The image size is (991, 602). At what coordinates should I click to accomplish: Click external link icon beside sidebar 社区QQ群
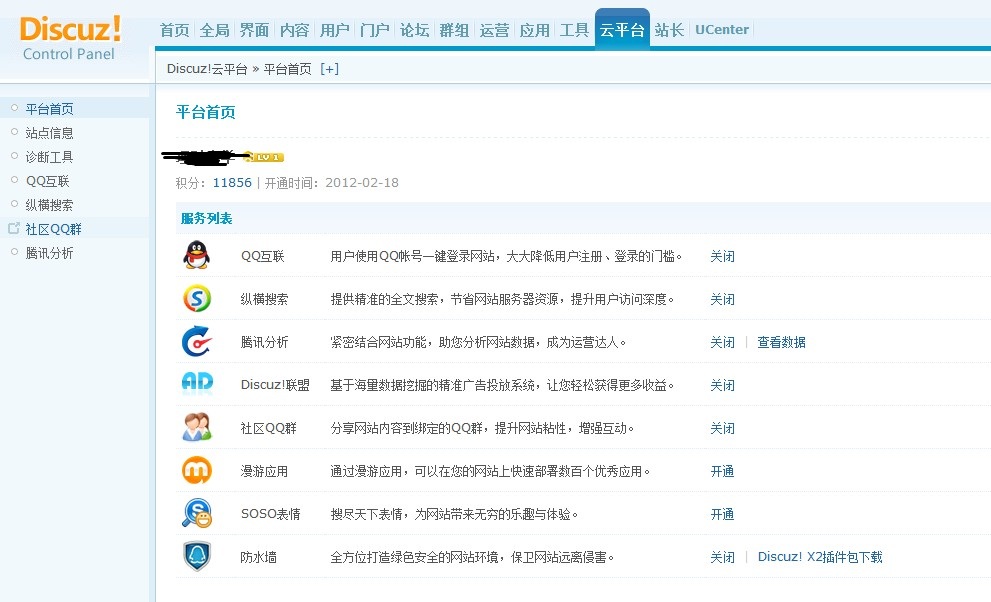tap(13, 228)
